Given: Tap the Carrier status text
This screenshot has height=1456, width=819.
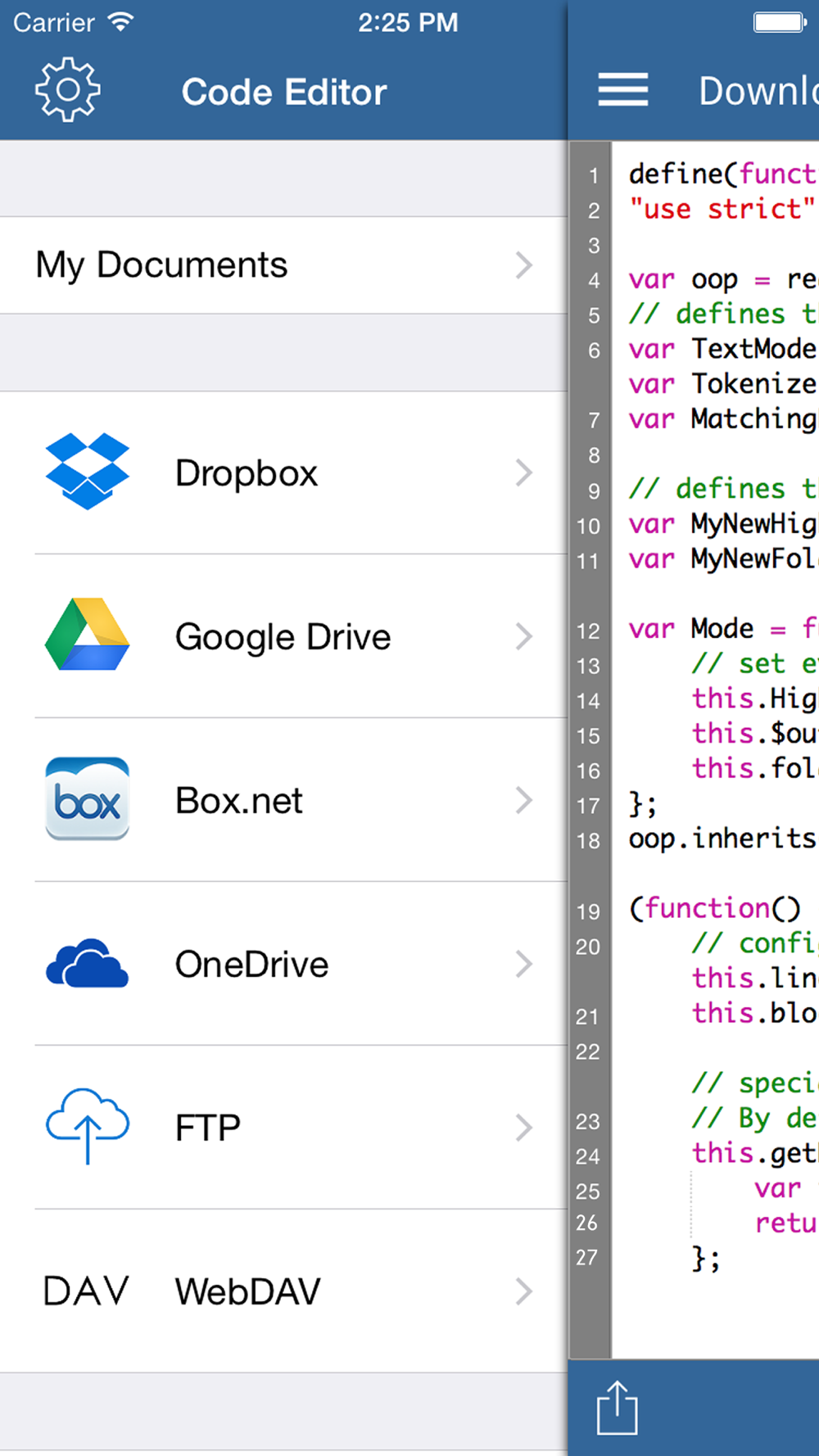Looking at the screenshot, I should pyautogui.click(x=54, y=22).
